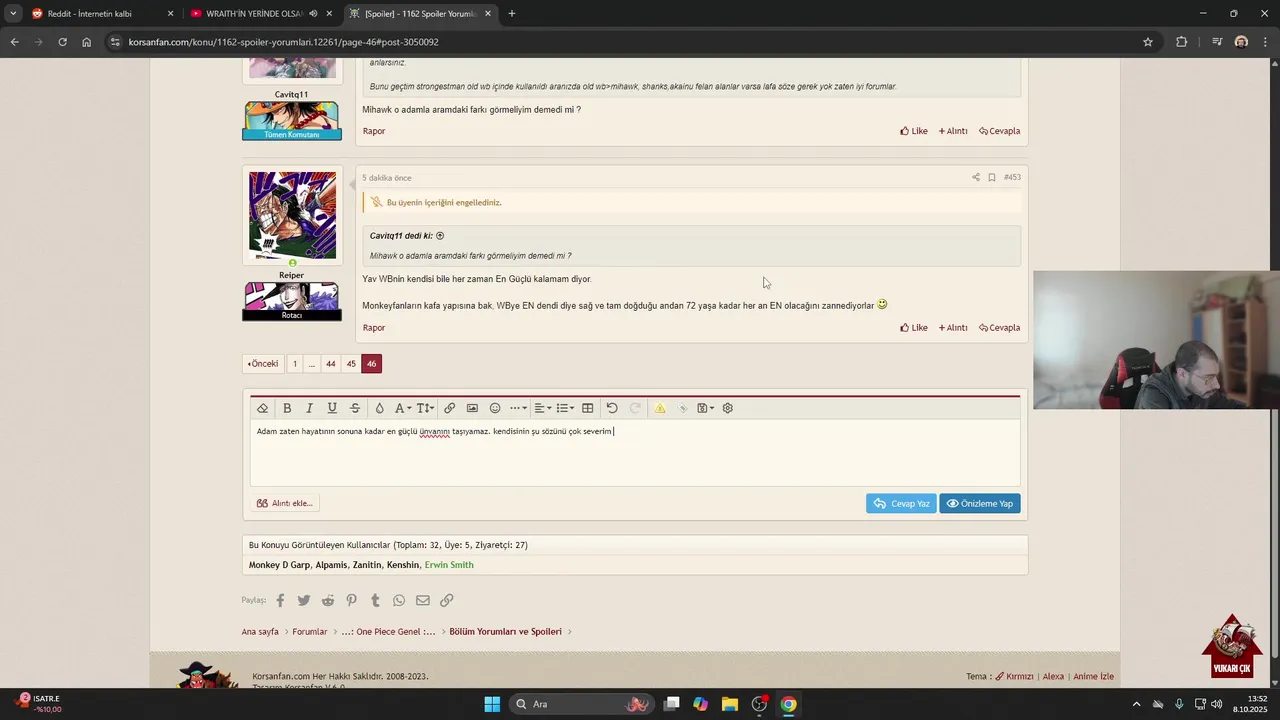Like Reiper's post #453
1280x720 pixels.
tap(914, 328)
